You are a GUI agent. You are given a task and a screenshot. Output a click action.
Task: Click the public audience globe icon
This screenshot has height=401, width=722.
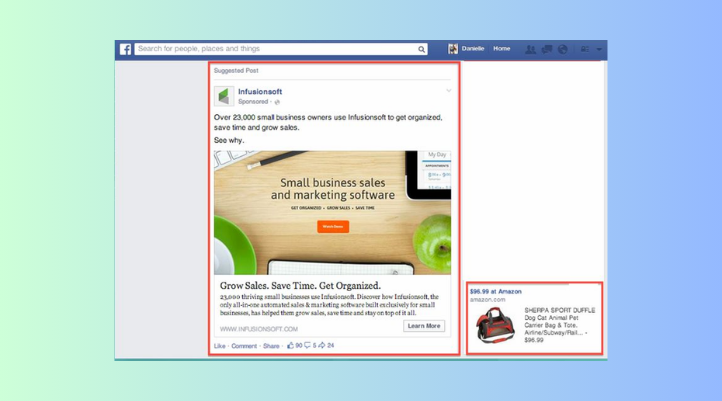pos(277,102)
